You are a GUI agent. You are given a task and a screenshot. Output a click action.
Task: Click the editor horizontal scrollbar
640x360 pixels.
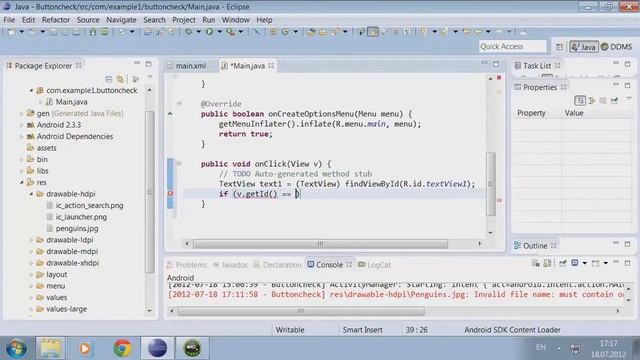[x=320, y=244]
